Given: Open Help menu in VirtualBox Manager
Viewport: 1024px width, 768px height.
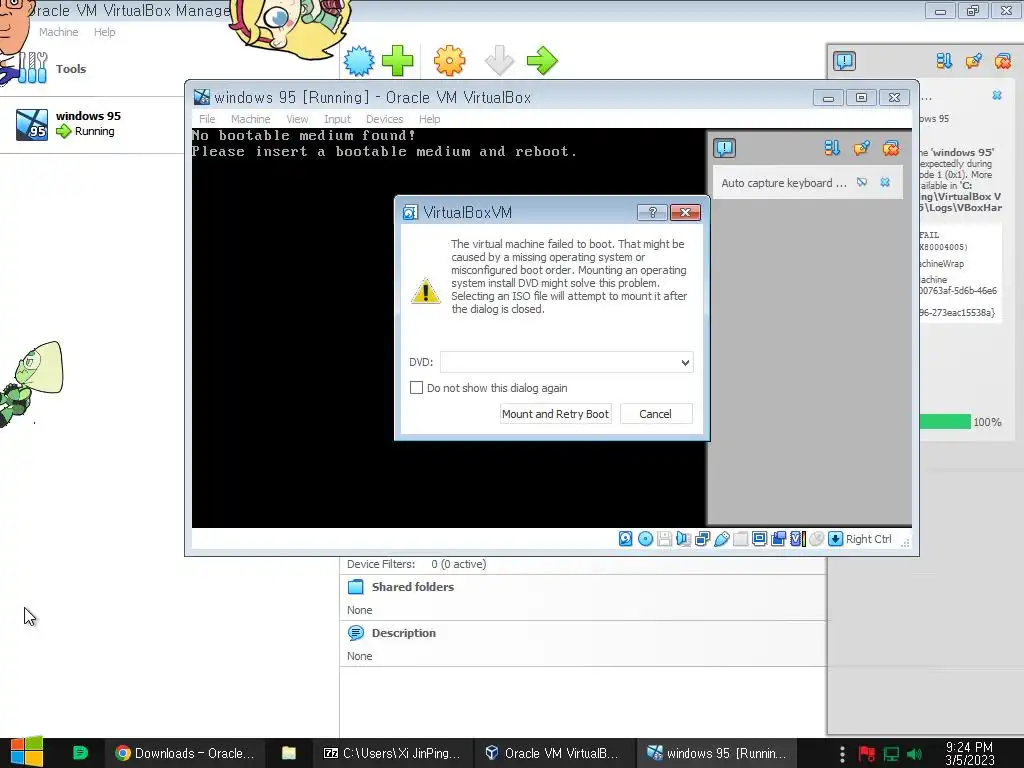Looking at the screenshot, I should click(x=104, y=32).
